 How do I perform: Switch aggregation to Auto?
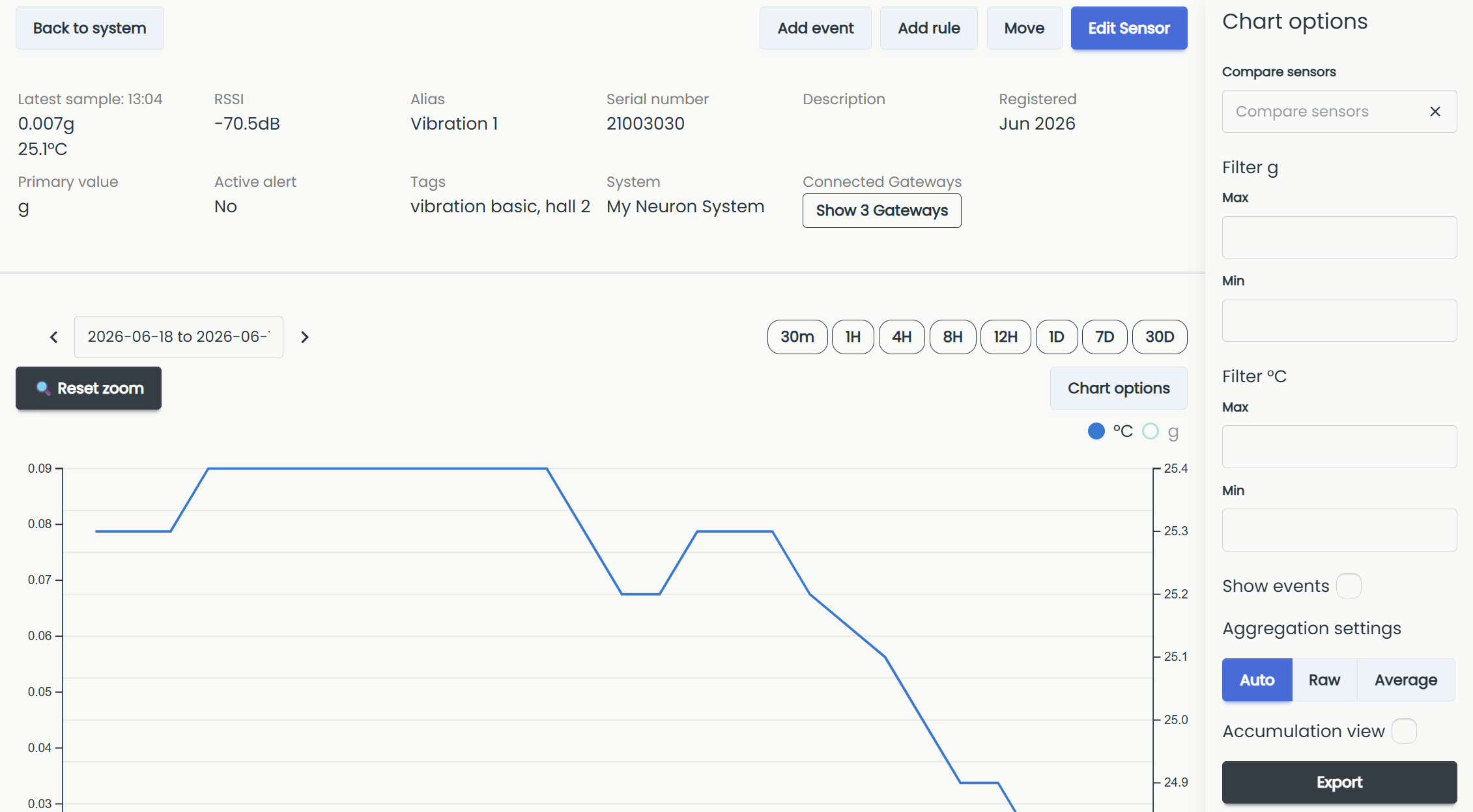[x=1257, y=680]
